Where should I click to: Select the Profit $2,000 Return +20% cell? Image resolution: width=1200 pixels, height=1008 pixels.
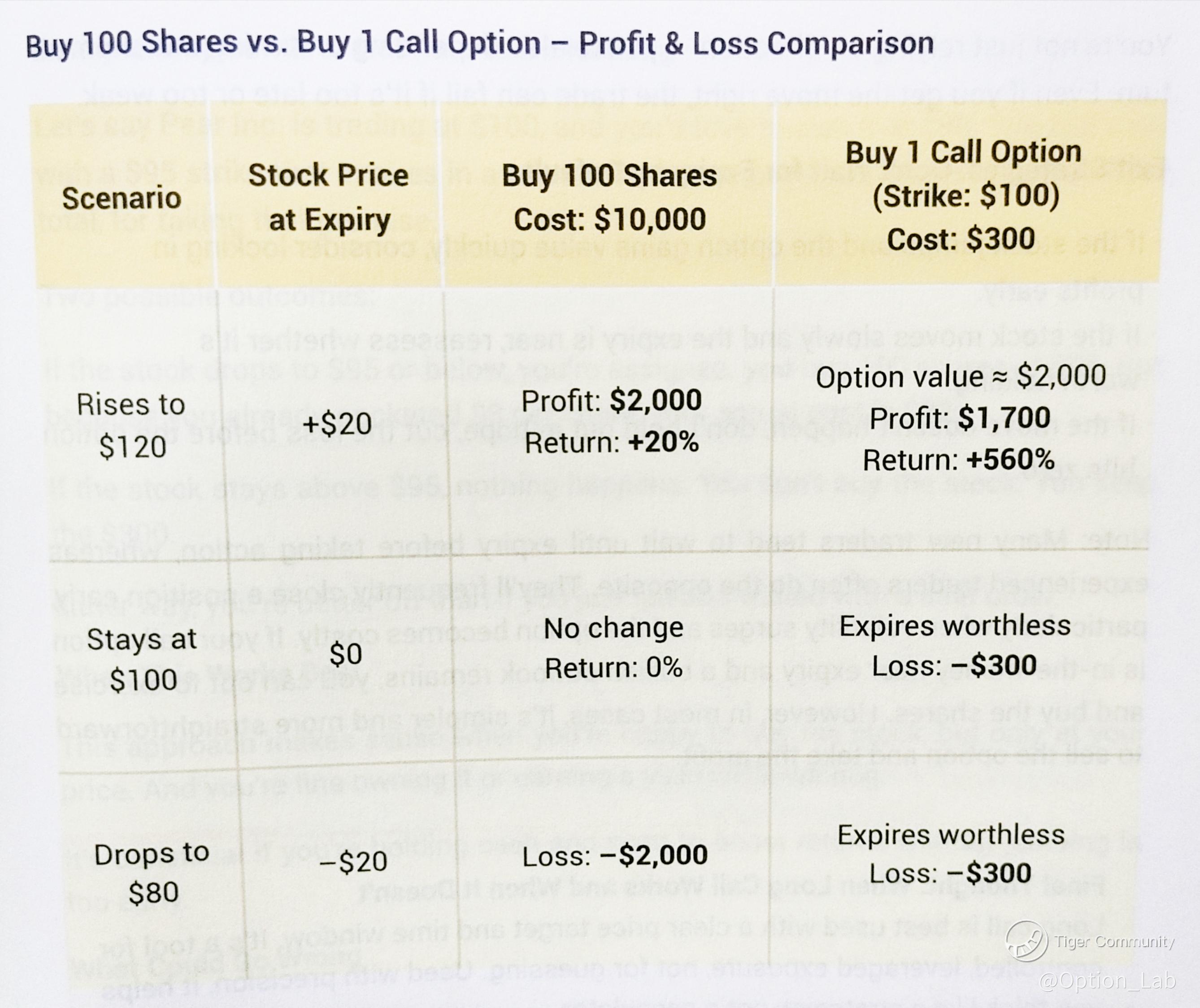[x=611, y=421]
